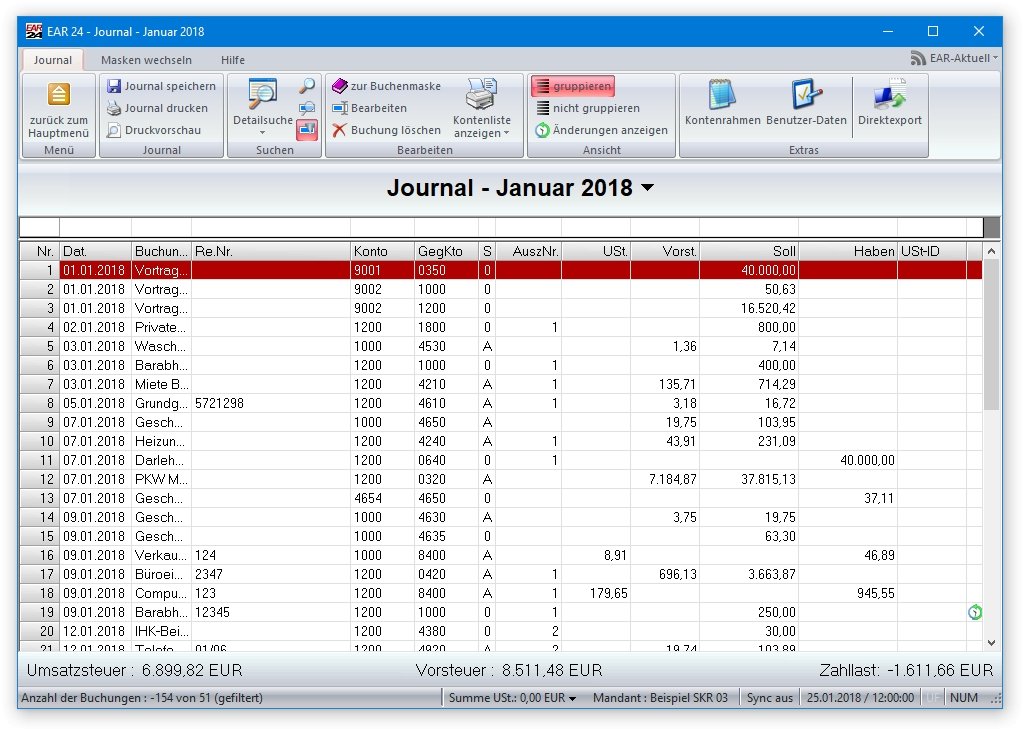Click GegKto cell '4210' in row 7
Image resolution: width=1023 pixels, height=731 pixels.
(x=446, y=384)
